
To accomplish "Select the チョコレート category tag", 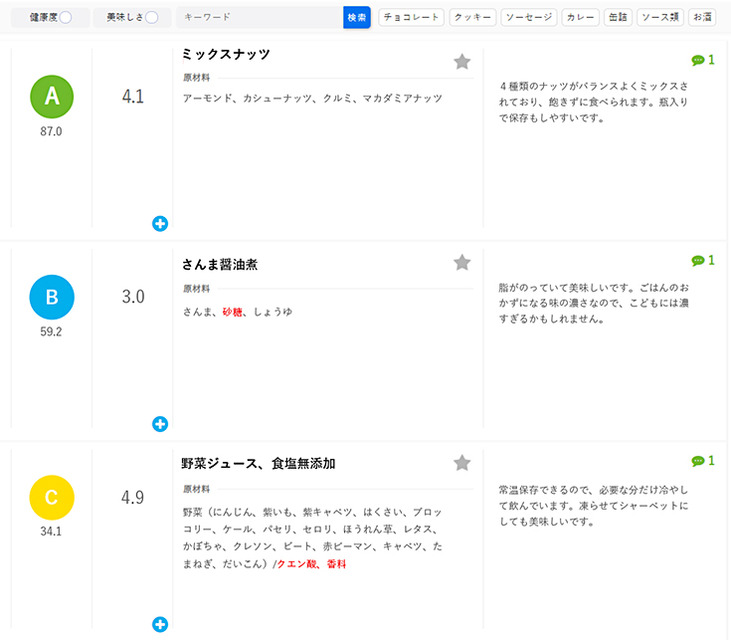I will tap(411, 17).
